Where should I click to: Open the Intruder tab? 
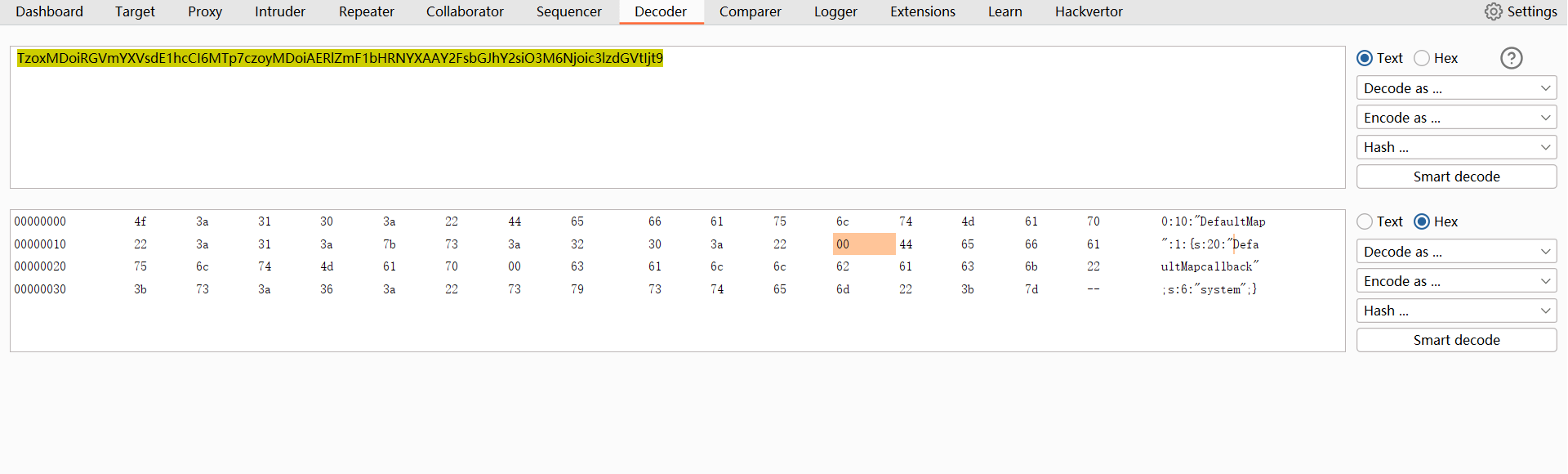(x=280, y=11)
